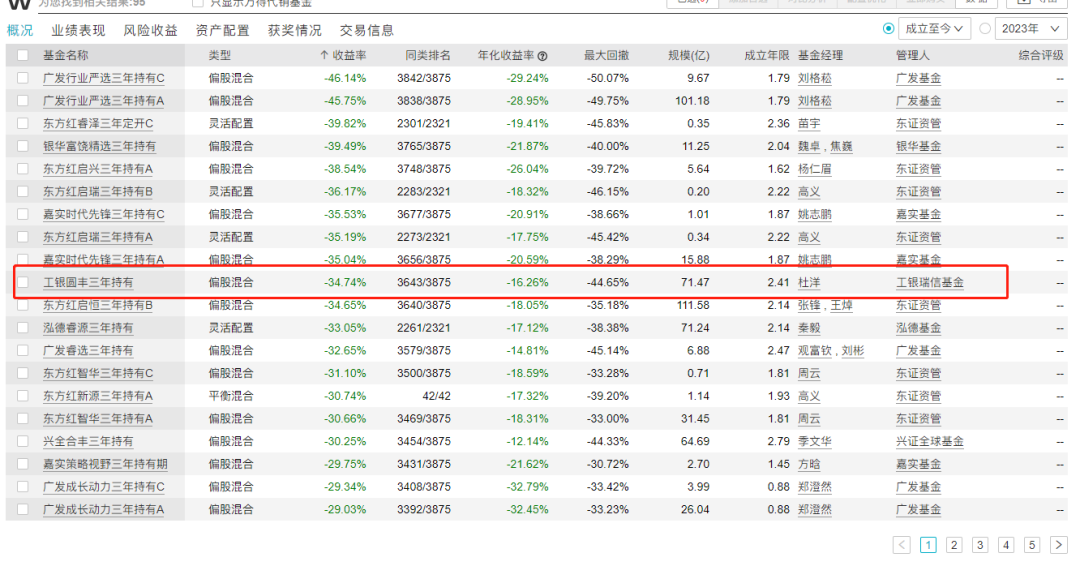Sort by 最大回撤 column header
The width and height of the screenshot is (1080, 566).
[x=607, y=56]
